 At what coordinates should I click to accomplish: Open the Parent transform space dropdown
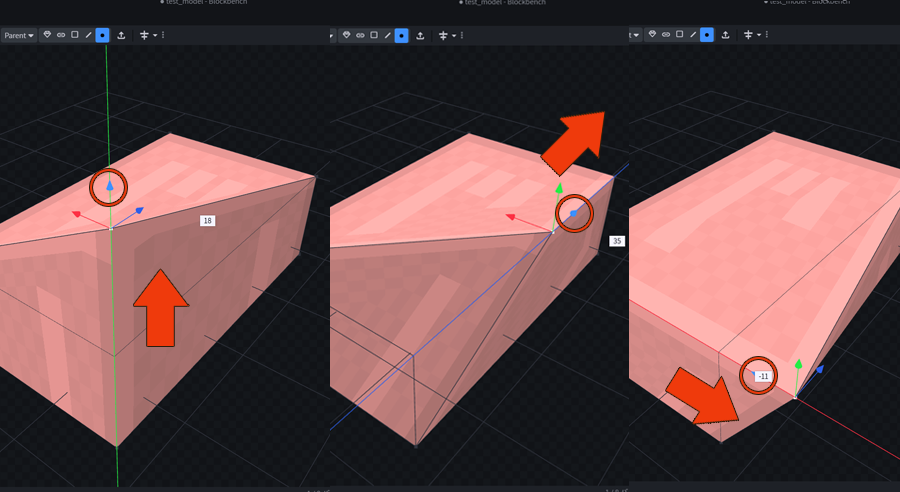18,35
